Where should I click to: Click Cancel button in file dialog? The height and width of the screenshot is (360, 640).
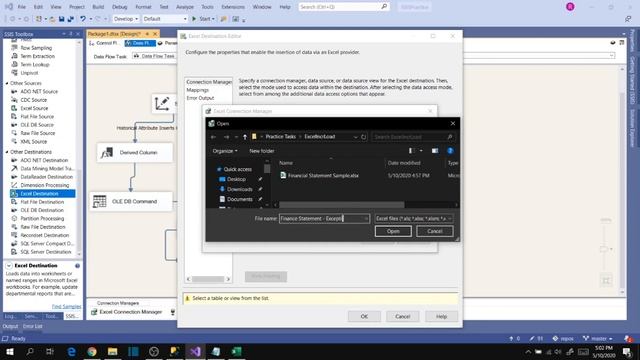coord(435,231)
